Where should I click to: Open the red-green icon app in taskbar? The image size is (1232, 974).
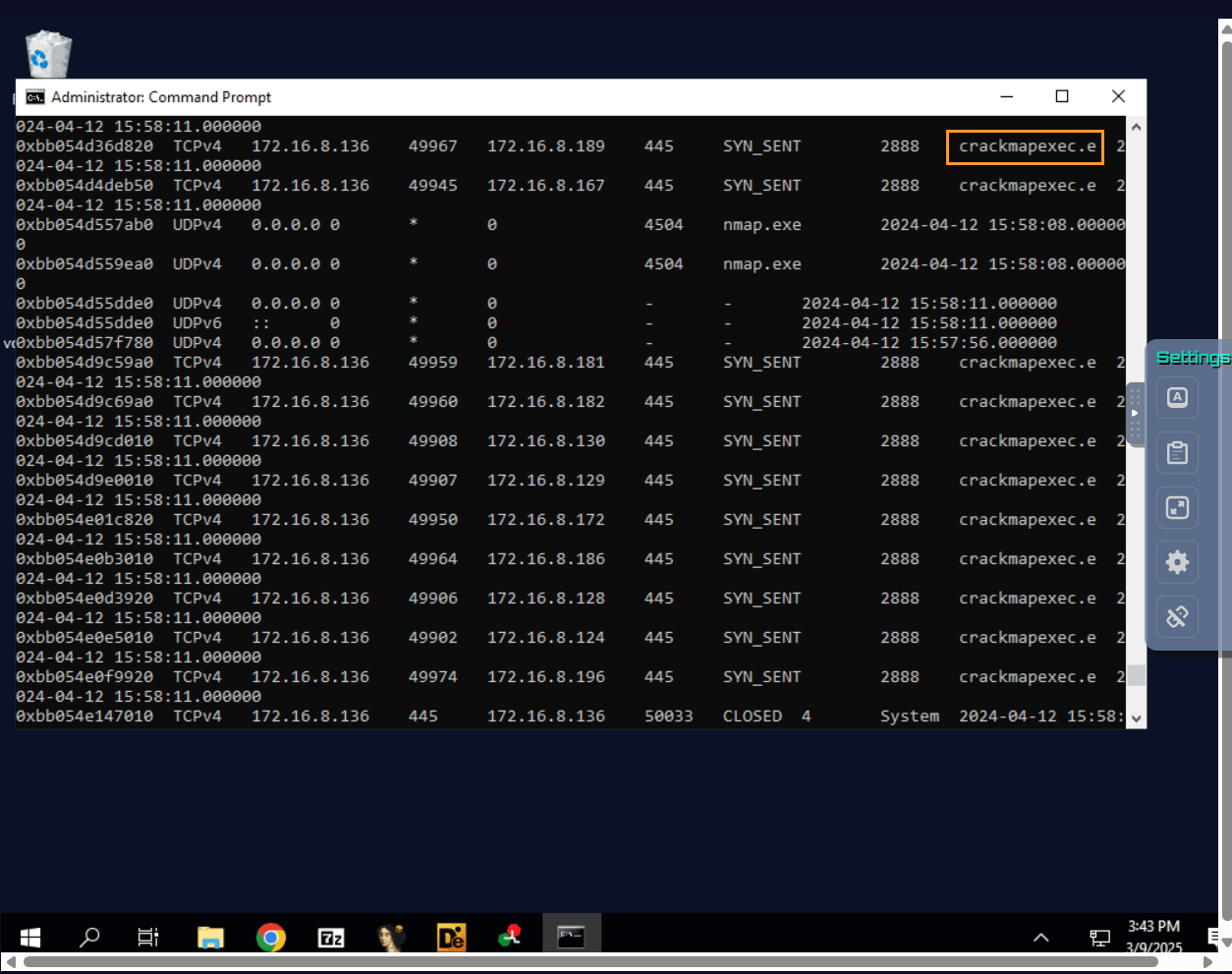[x=510, y=938]
